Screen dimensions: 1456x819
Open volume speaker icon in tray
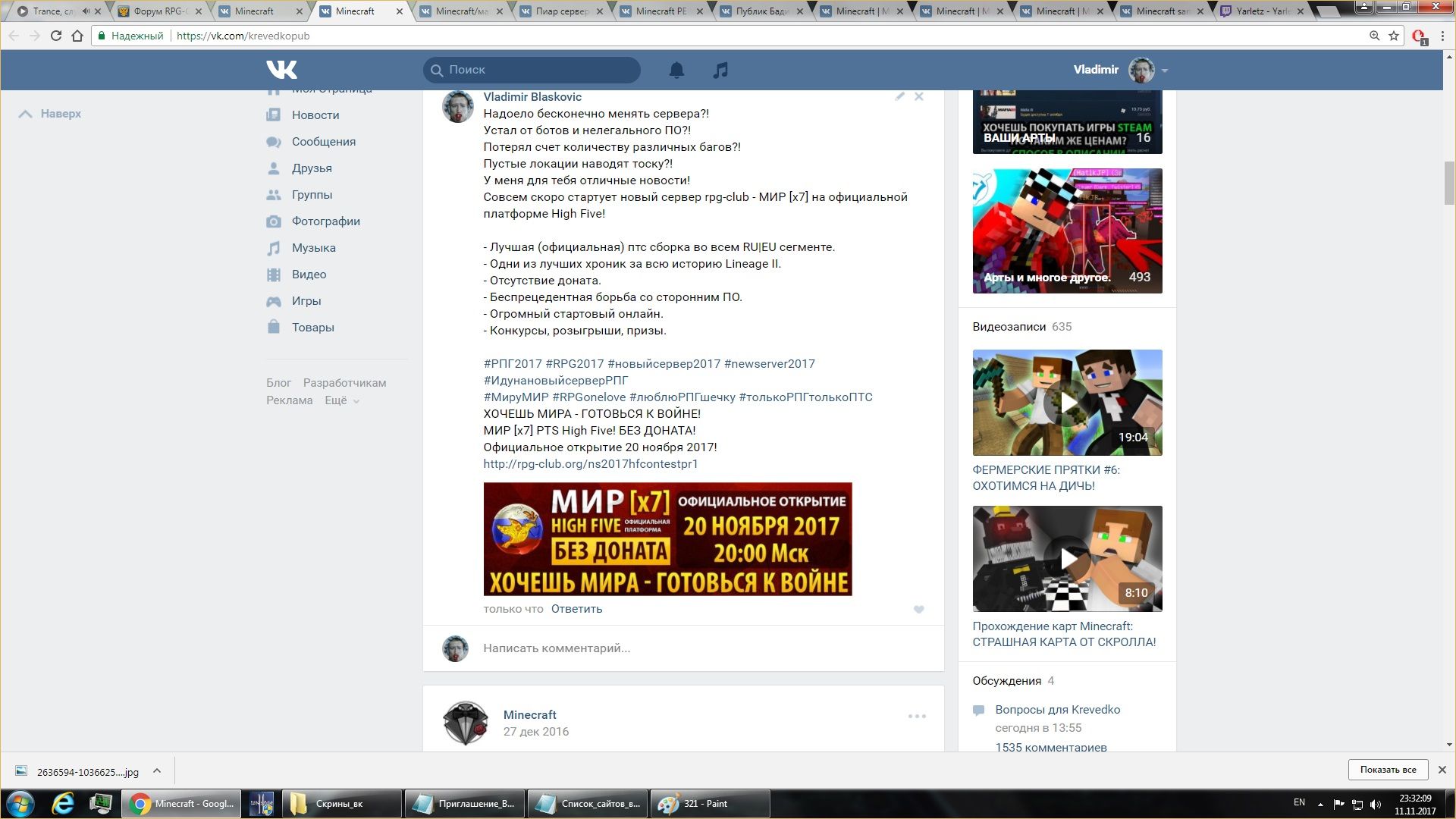(1376, 804)
